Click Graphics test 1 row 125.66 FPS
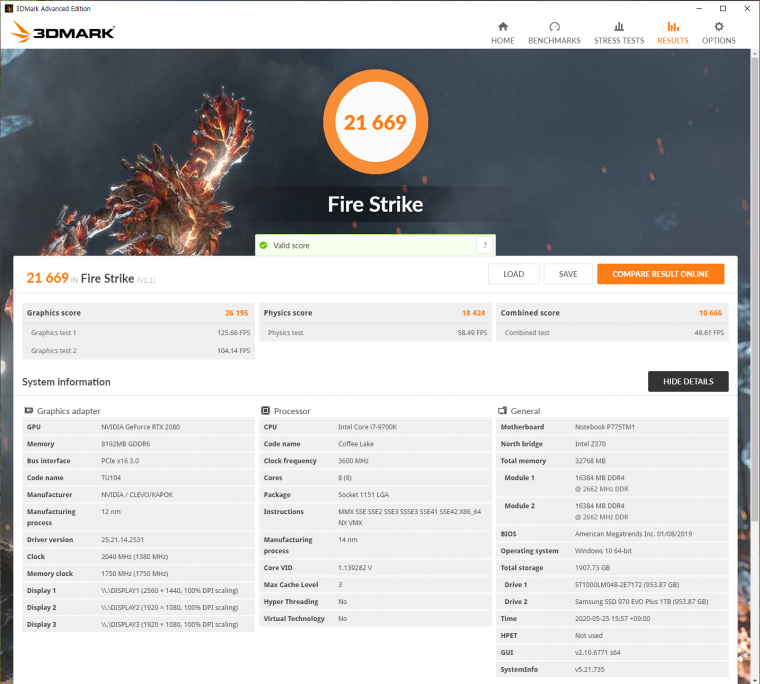 138,333
